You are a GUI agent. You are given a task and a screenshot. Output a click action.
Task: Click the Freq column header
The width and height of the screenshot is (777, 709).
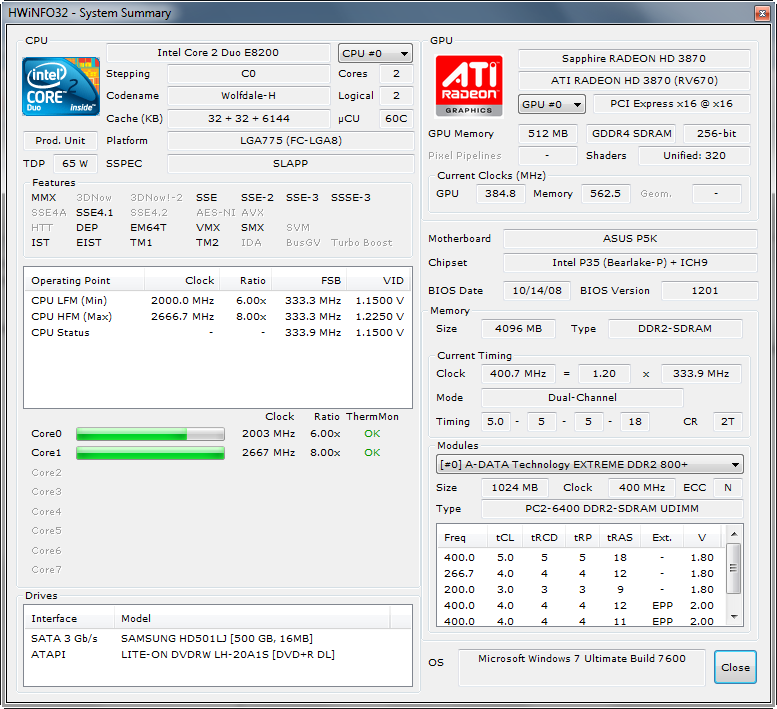462,538
